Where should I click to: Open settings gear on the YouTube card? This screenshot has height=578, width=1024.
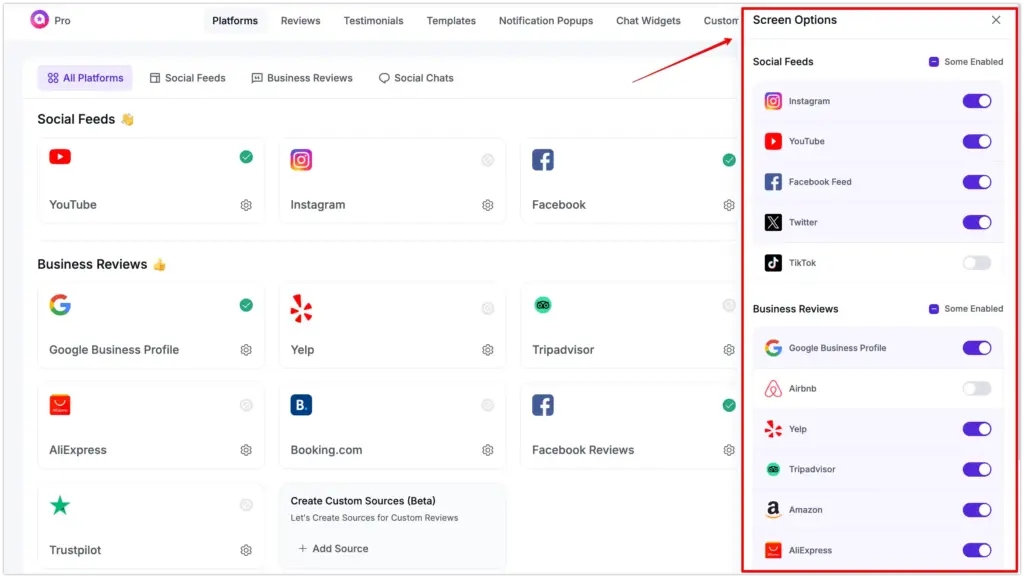tap(246, 205)
